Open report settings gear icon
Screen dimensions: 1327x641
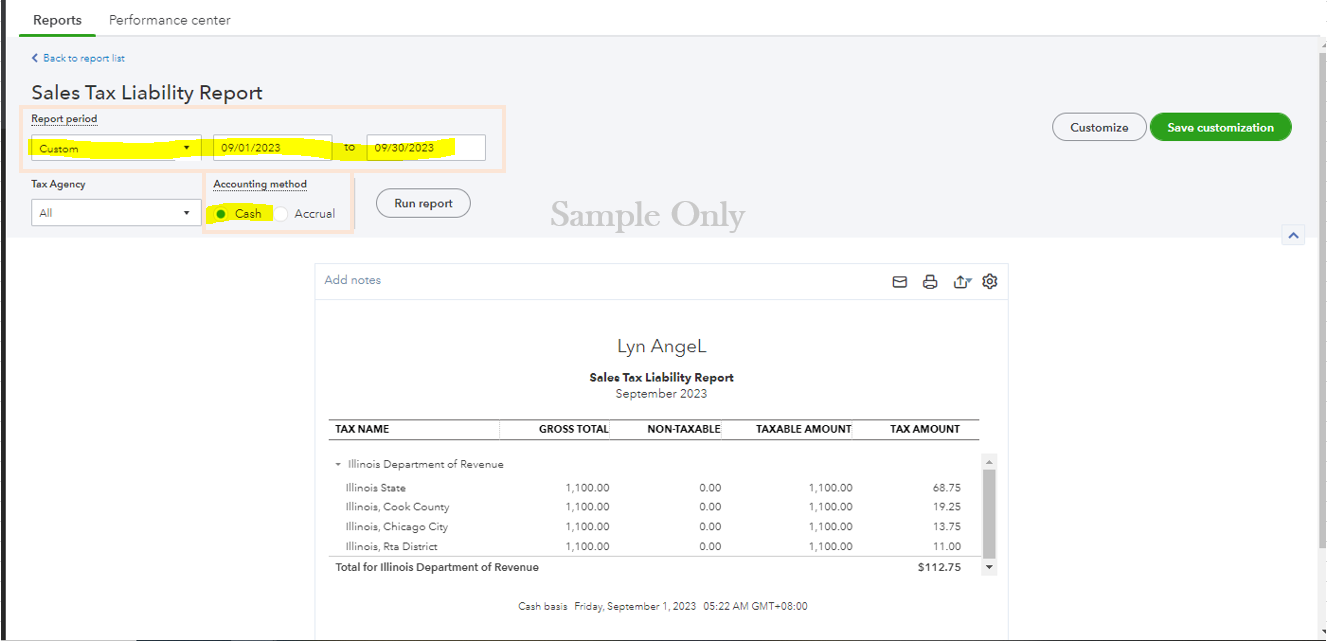(990, 281)
